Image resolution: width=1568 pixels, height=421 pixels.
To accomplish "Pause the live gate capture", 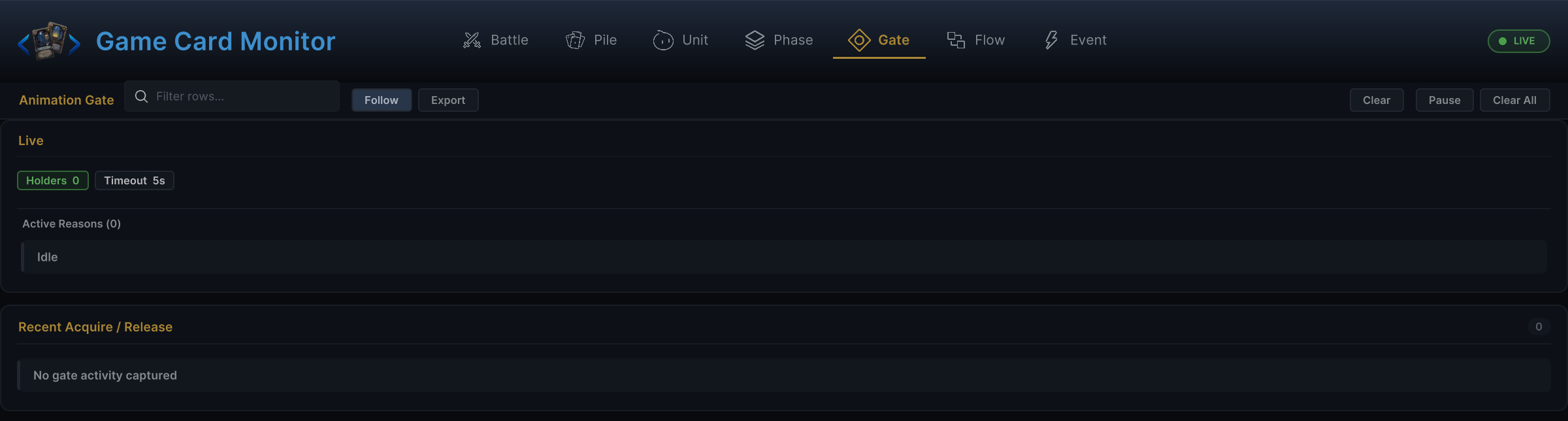I will click(x=1444, y=100).
